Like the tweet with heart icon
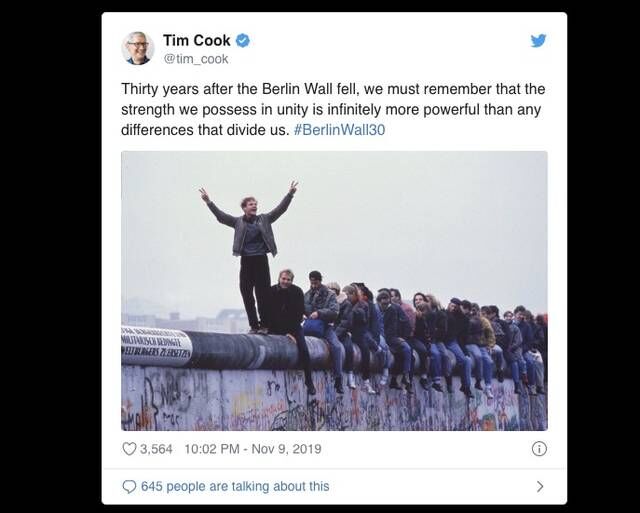Image resolution: width=640 pixels, height=513 pixels. point(129,449)
